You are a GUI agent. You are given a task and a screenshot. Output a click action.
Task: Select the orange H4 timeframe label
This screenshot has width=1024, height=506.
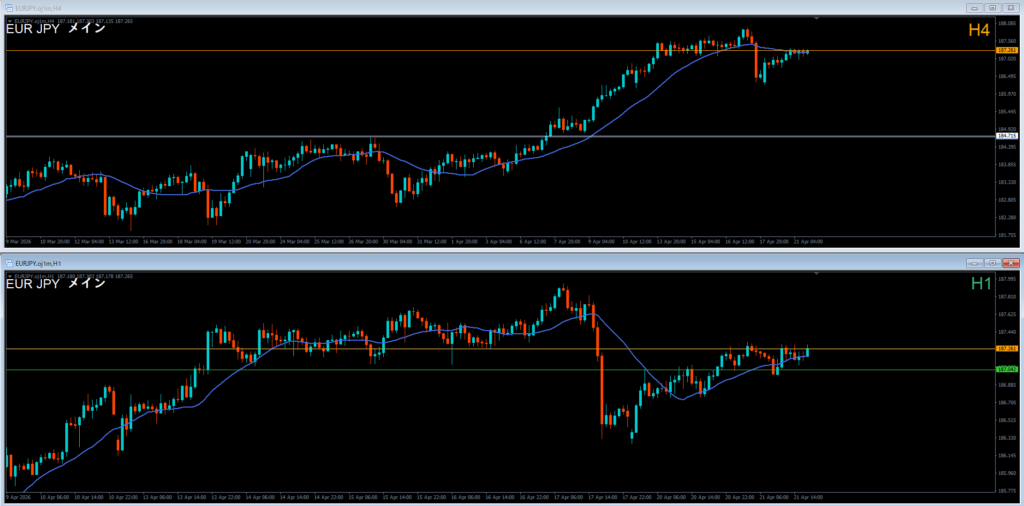978,31
